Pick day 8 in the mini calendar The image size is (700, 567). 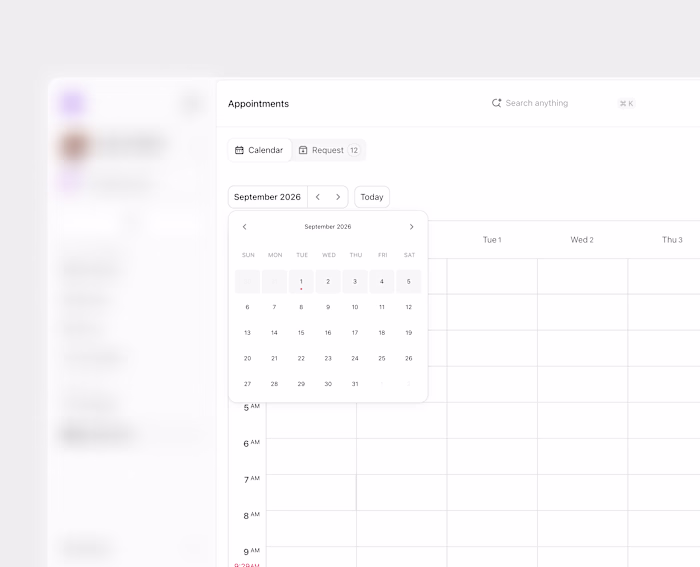[x=301, y=307]
